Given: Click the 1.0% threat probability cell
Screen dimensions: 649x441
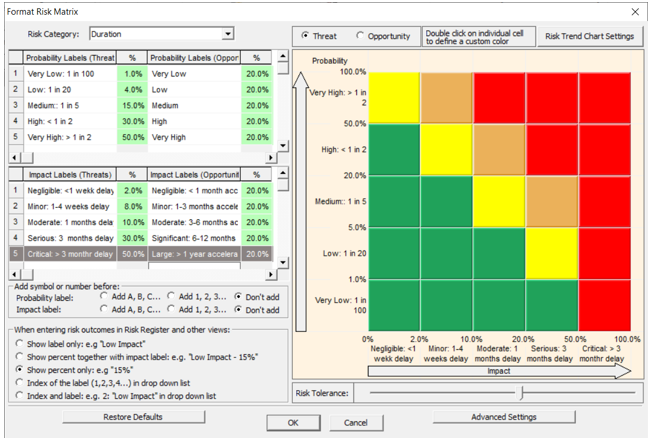Looking at the screenshot, I should (132, 74).
